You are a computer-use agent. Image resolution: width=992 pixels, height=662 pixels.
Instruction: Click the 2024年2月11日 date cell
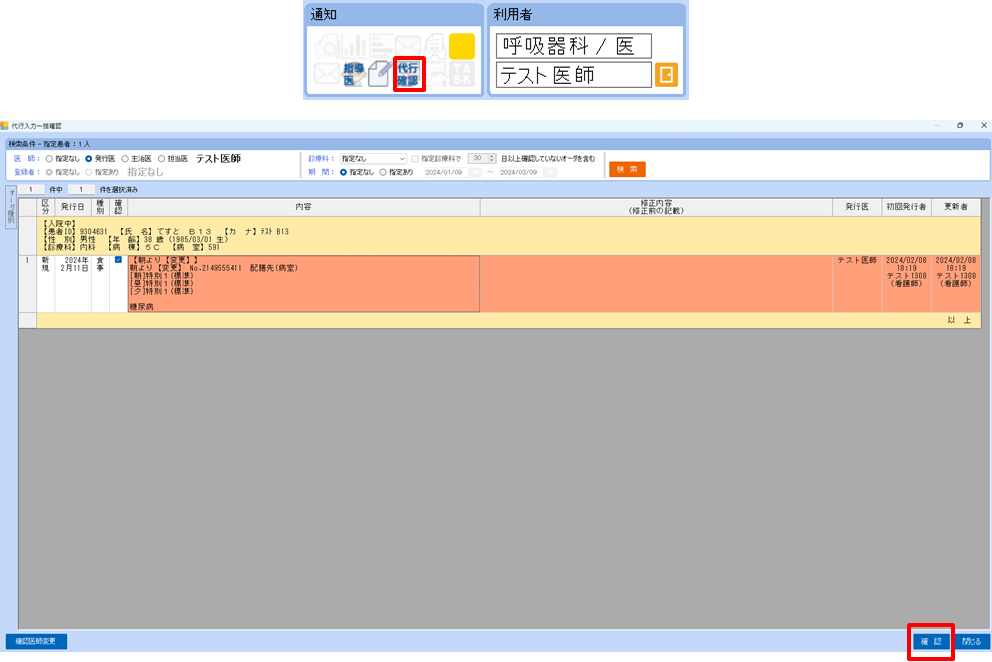pos(73,284)
